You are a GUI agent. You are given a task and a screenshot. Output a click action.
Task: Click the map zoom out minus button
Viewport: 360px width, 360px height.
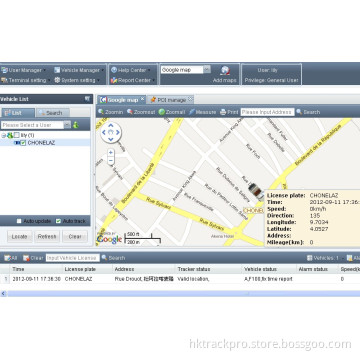(x=111, y=160)
